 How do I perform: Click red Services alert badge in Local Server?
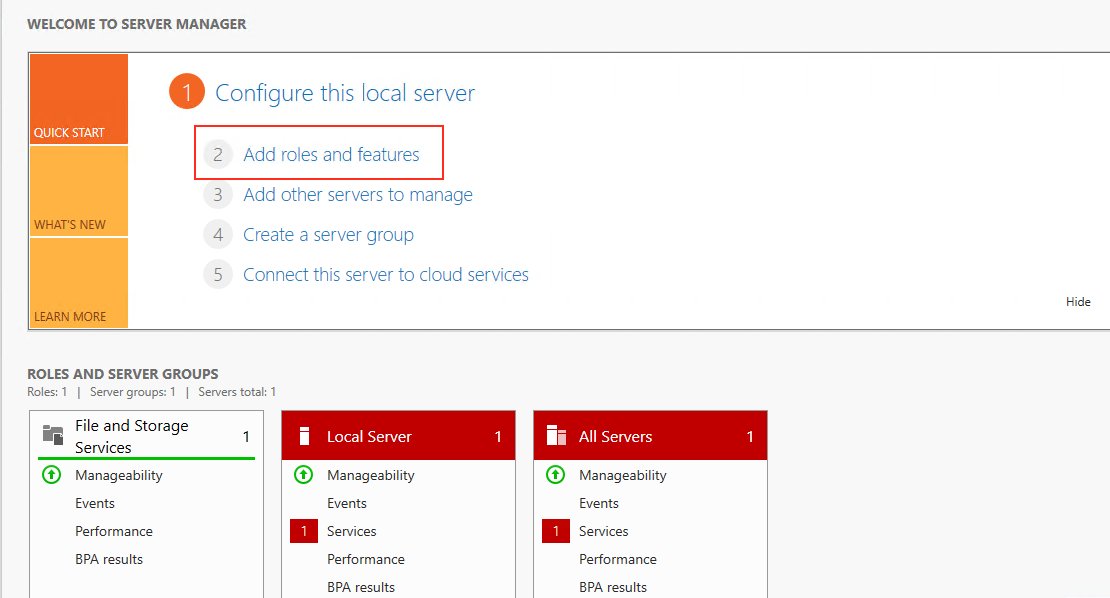click(x=304, y=531)
